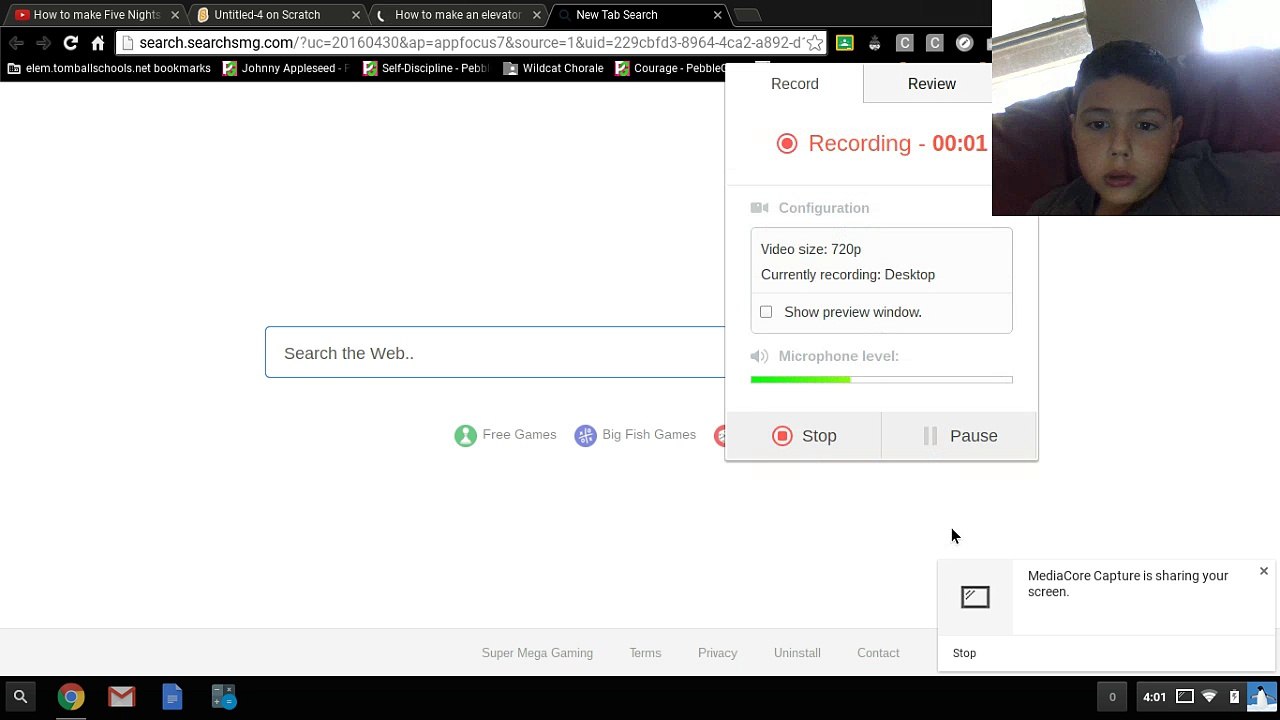The image size is (1280, 720).
Task: Open the notification counter showing 0
Action: (1112, 697)
